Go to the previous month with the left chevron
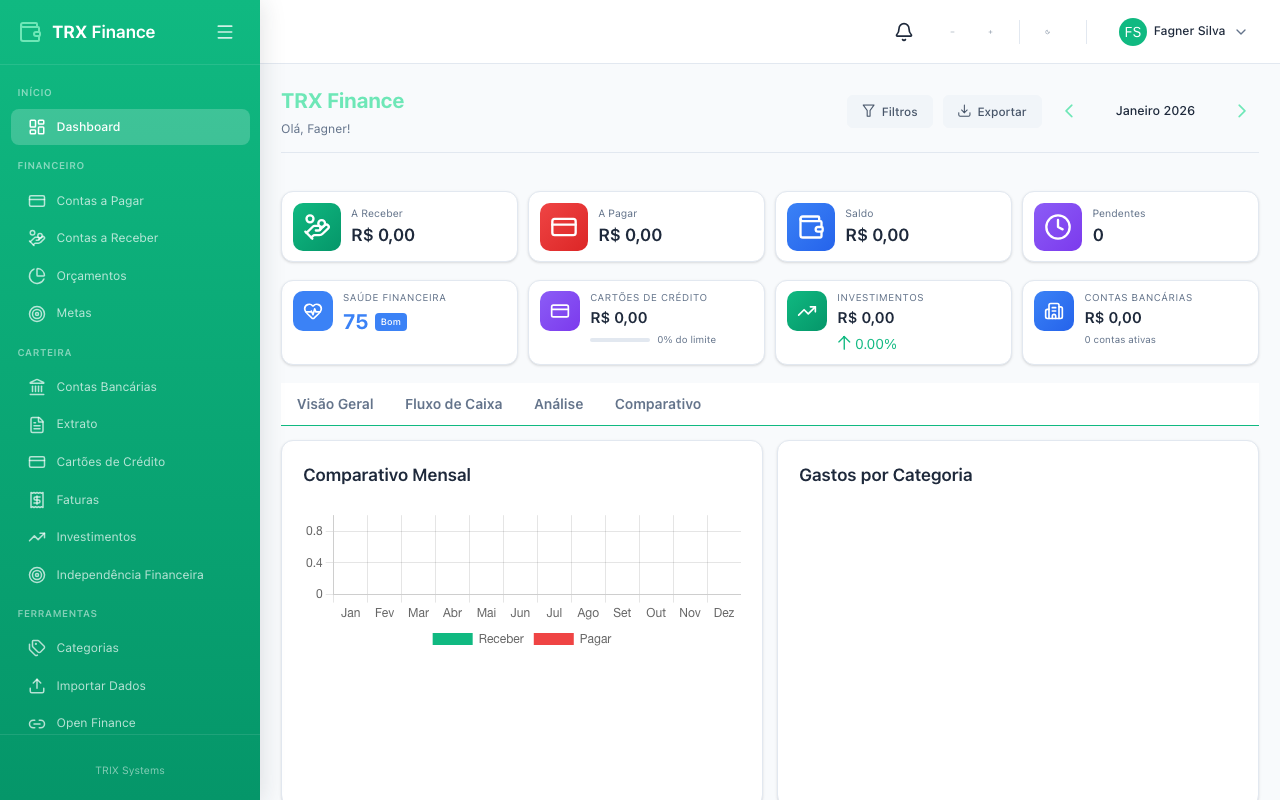The height and width of the screenshot is (800, 1280). point(1068,110)
